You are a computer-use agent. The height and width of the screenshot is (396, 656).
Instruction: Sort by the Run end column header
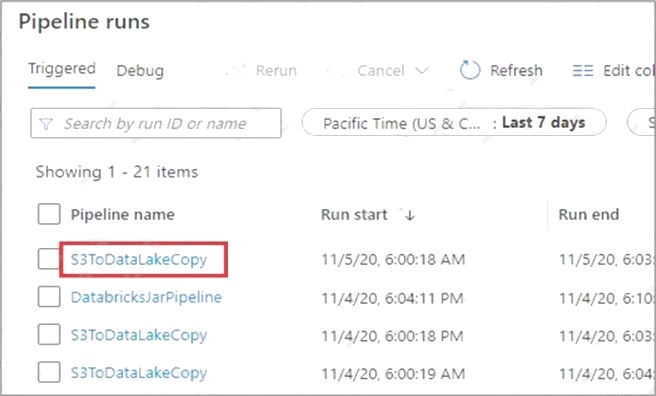pos(589,215)
